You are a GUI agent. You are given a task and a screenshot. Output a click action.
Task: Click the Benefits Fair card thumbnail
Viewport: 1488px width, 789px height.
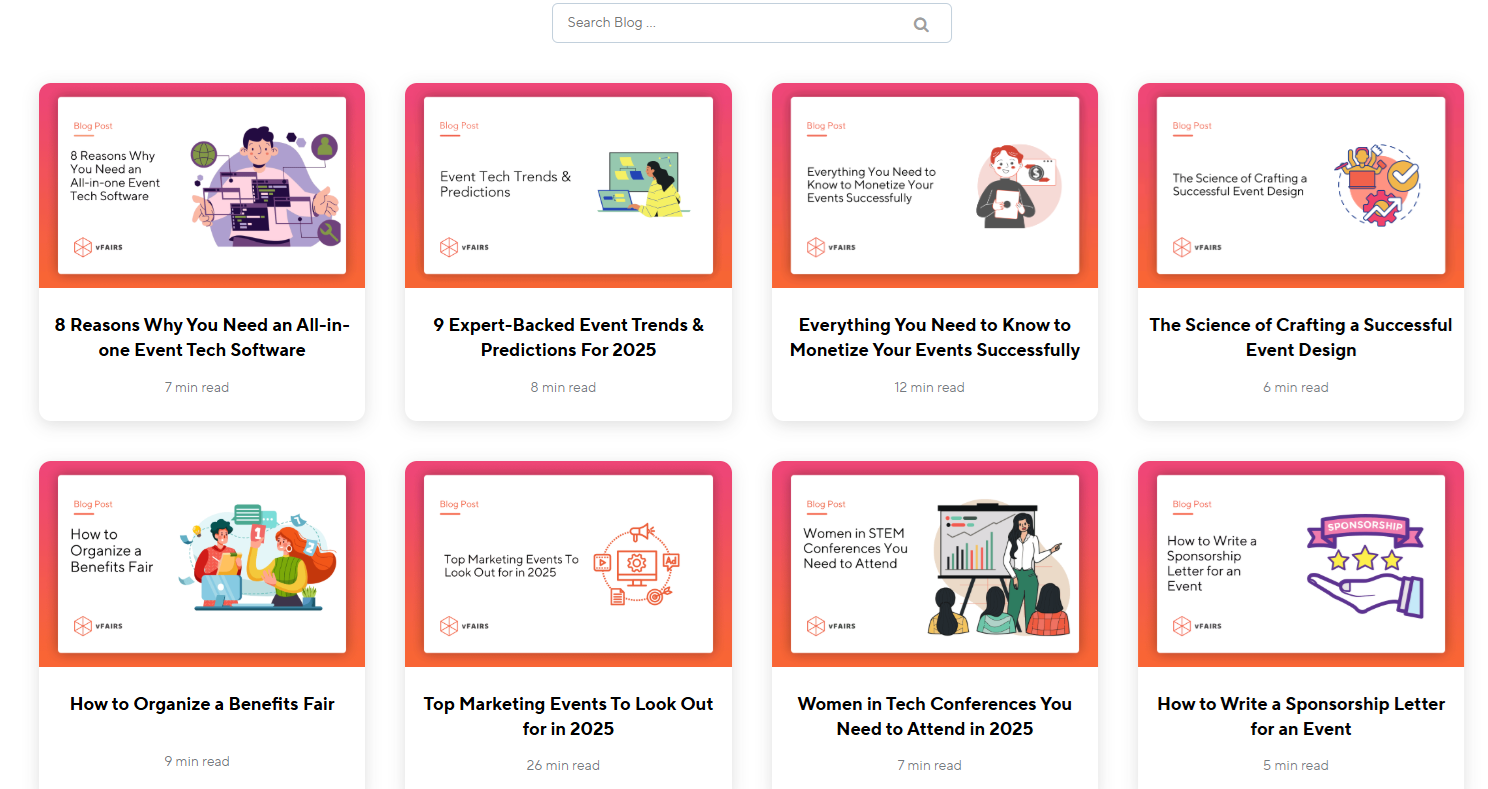(202, 563)
